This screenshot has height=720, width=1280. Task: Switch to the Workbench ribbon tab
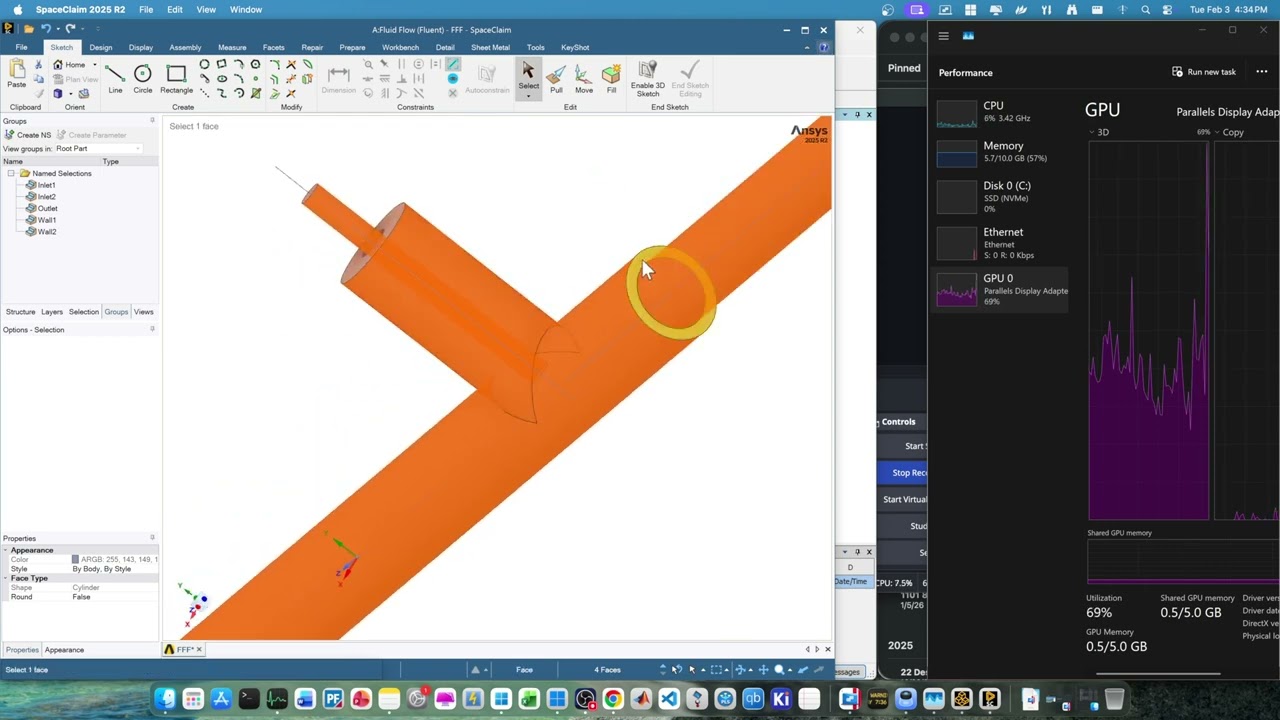400,47
